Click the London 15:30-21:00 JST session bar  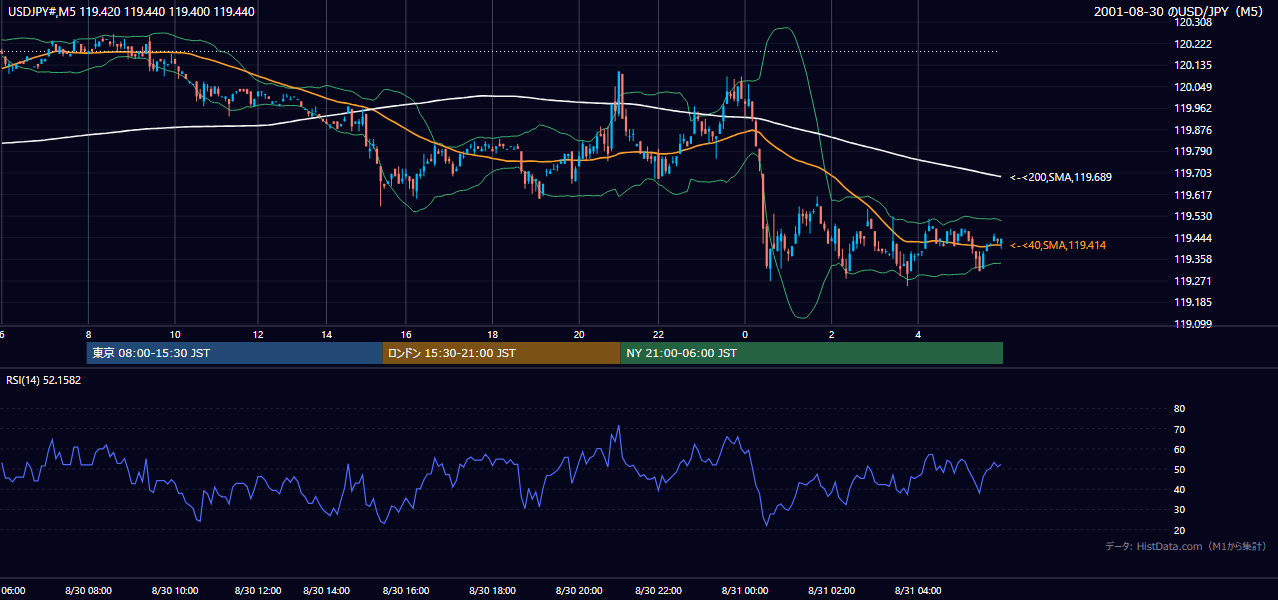pyautogui.click(x=501, y=353)
